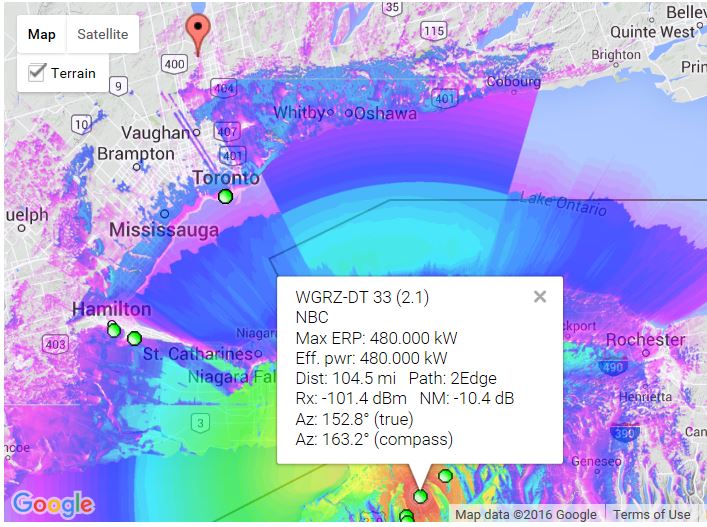Click the red location pin marker
Viewport: 707px width, 527px height.
click(198, 32)
